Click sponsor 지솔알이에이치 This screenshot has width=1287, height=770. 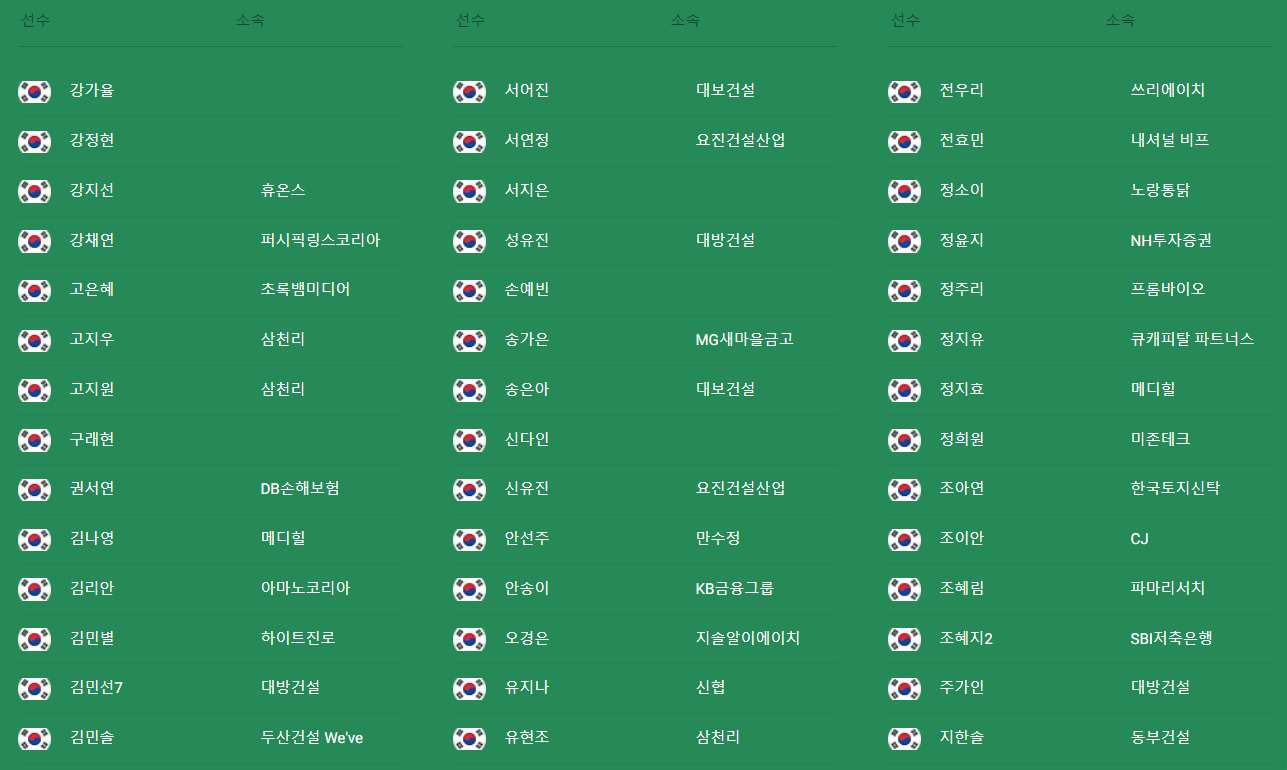pyautogui.click(x=748, y=638)
